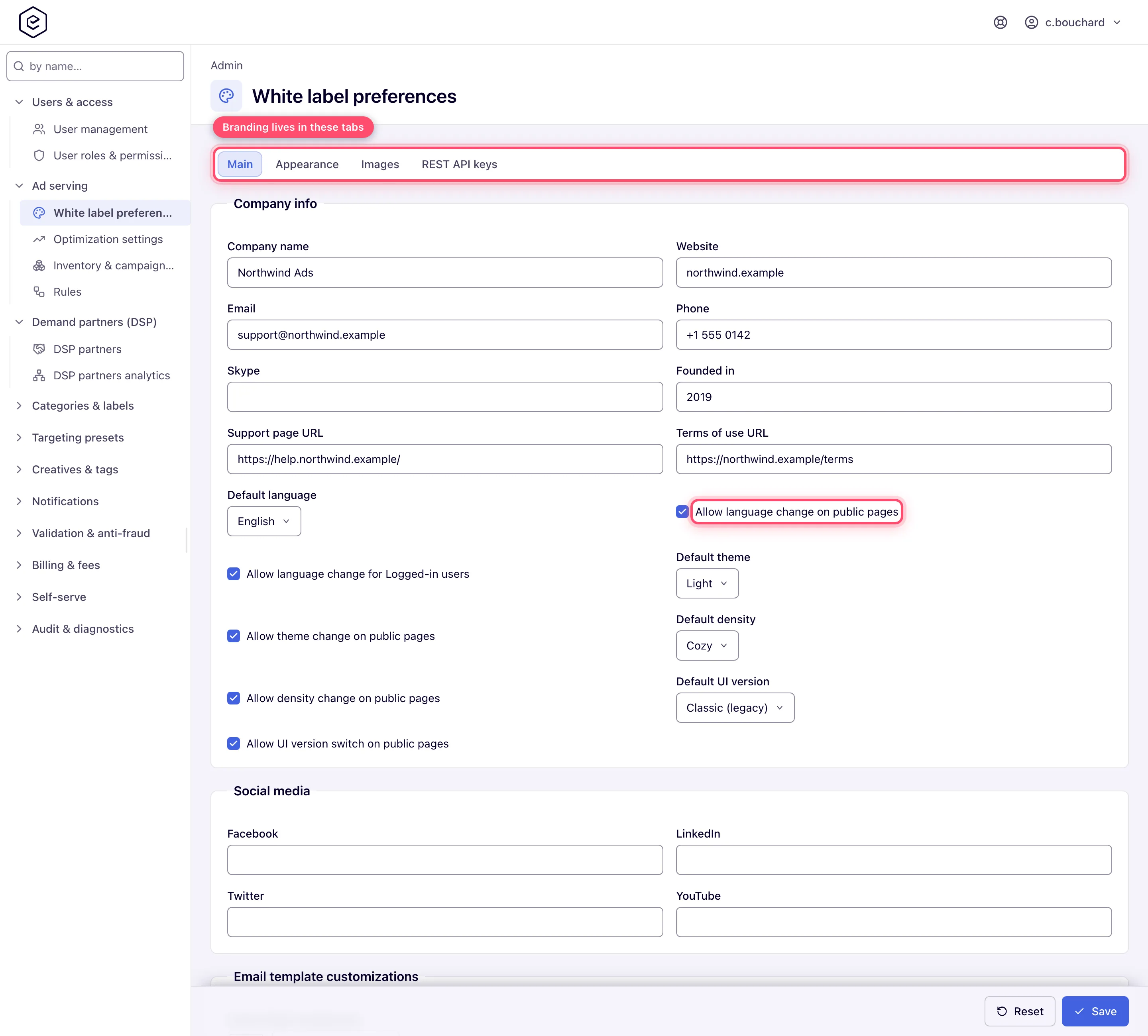
Task: Click the user avatar icon beside c.bouchard
Action: [x=1031, y=22]
